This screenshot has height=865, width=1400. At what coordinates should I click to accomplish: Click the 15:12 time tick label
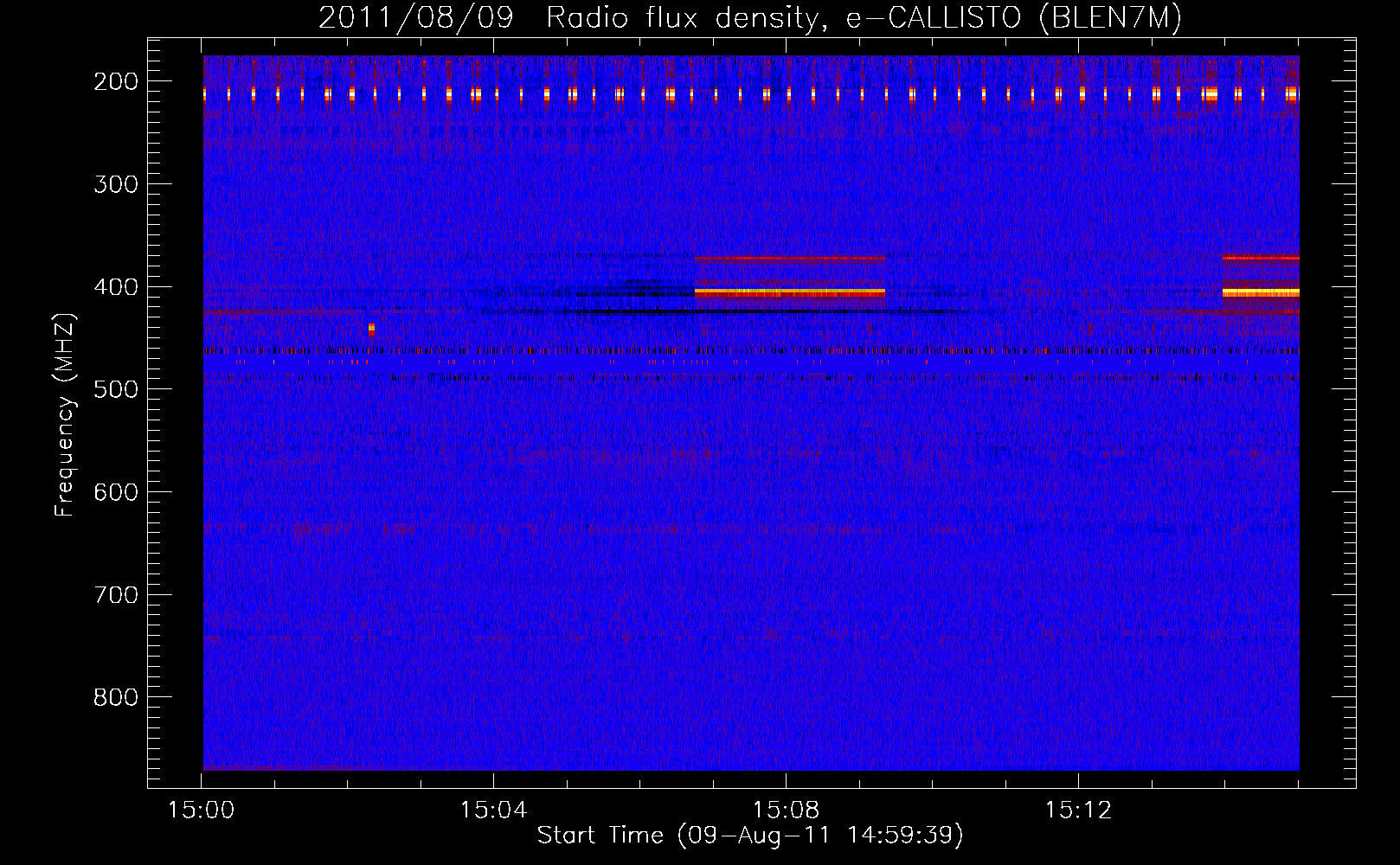point(1078,811)
